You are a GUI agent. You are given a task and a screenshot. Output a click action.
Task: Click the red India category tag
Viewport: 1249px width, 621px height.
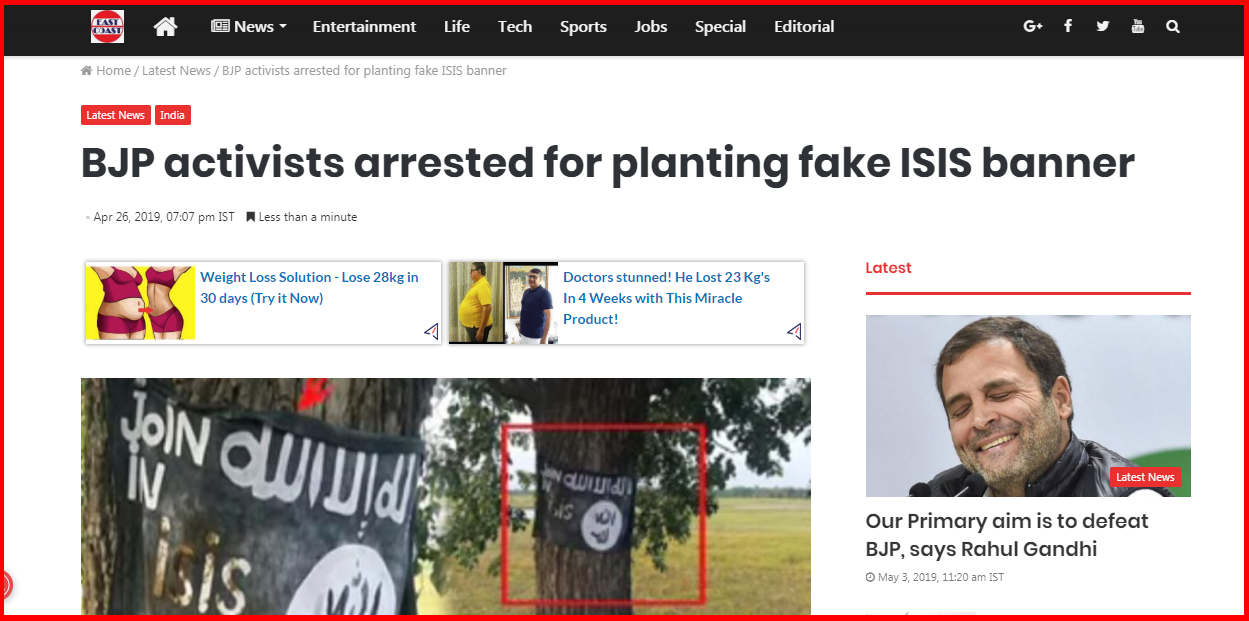(x=172, y=115)
